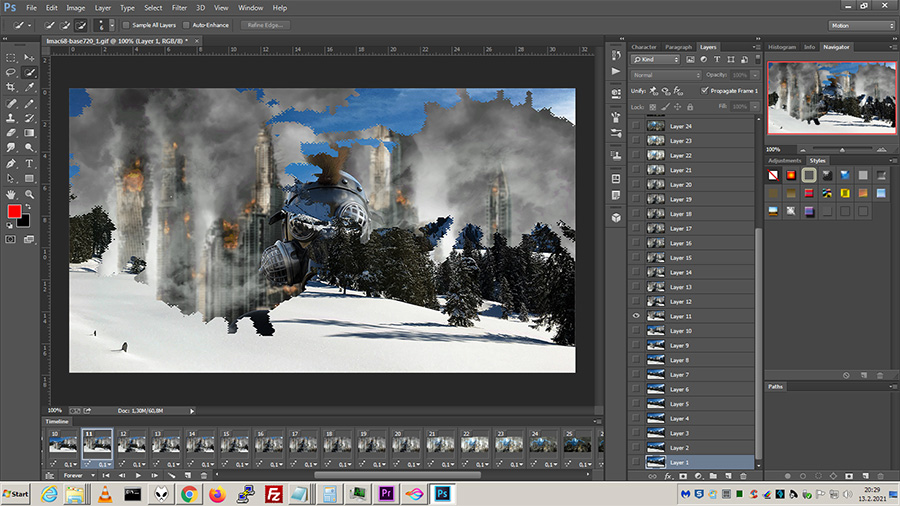
Task: Select the Dodge tool
Action: [29, 148]
